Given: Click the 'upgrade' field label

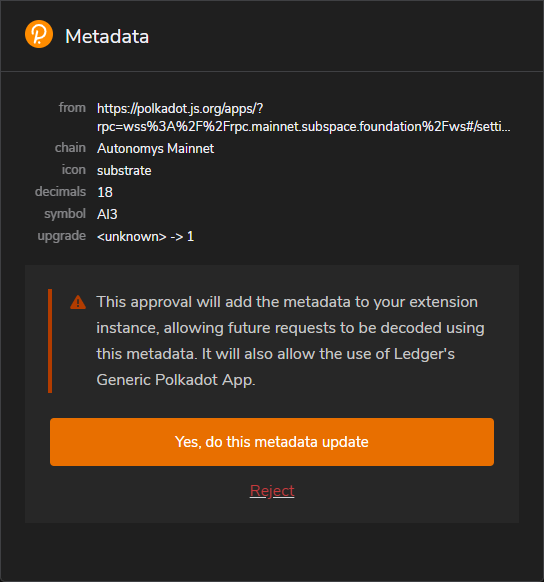Looking at the screenshot, I should (62, 236).
